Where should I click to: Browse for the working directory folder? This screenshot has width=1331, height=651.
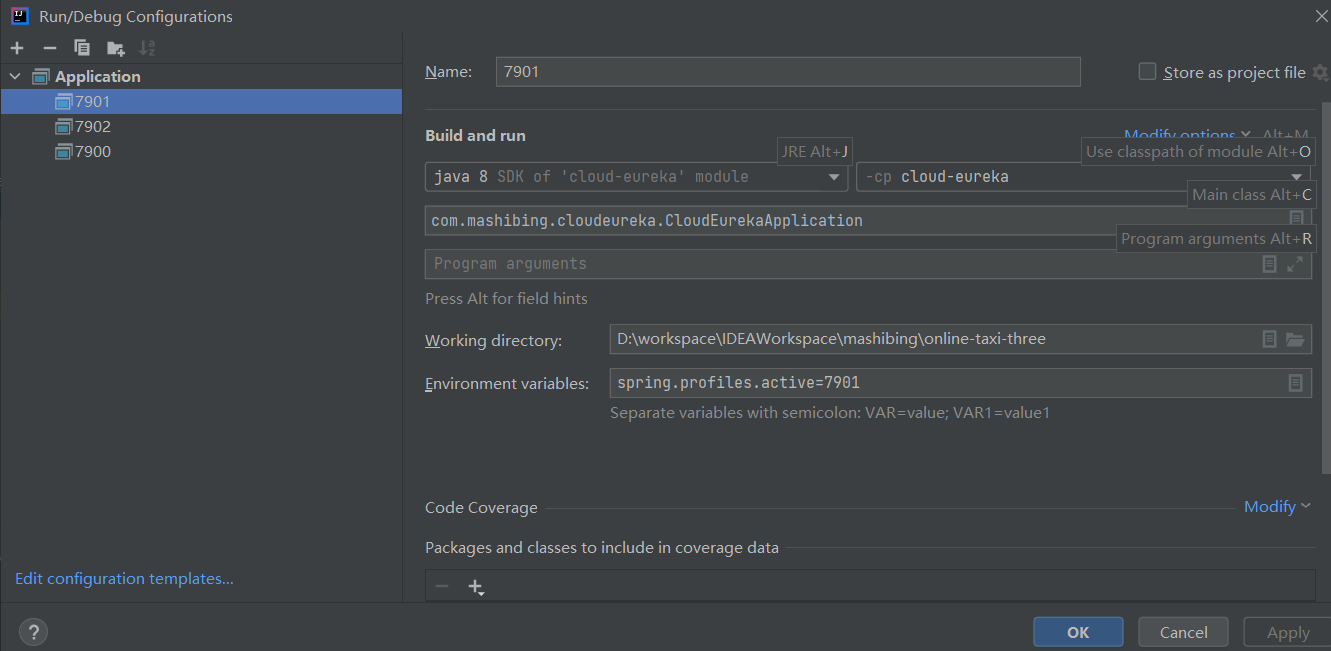(1295, 340)
